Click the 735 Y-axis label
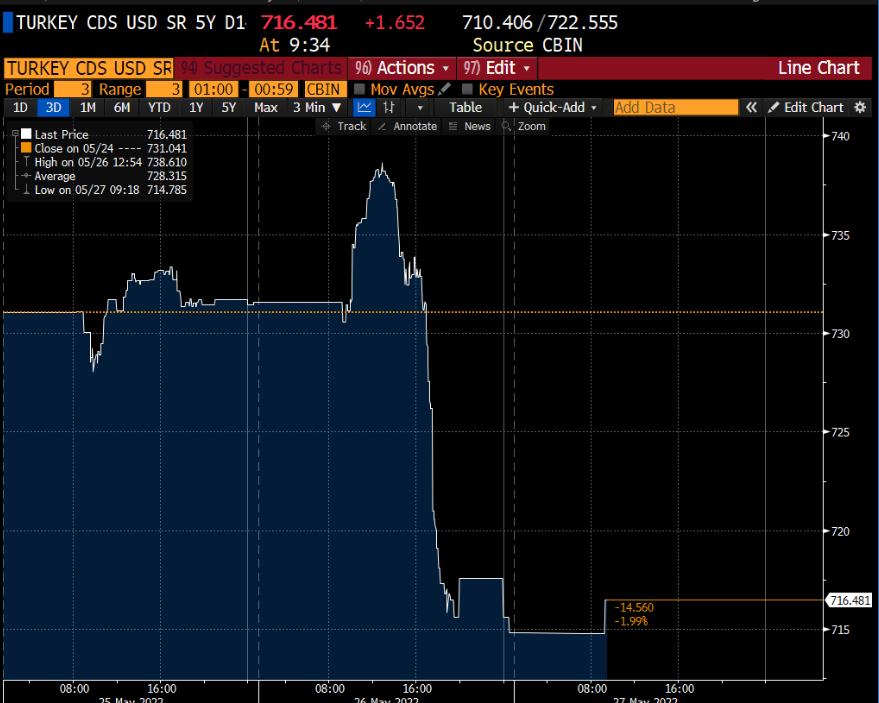879x703 pixels. 840,235
